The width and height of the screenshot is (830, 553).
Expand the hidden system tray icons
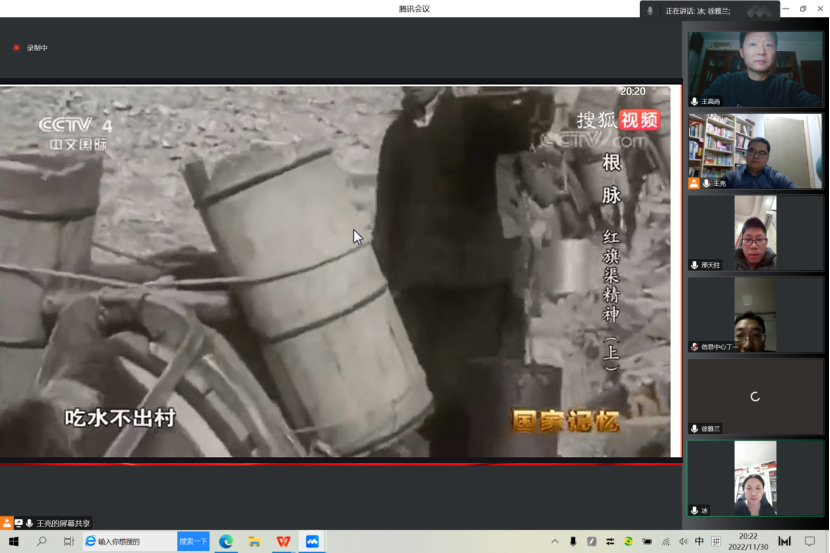[555, 541]
